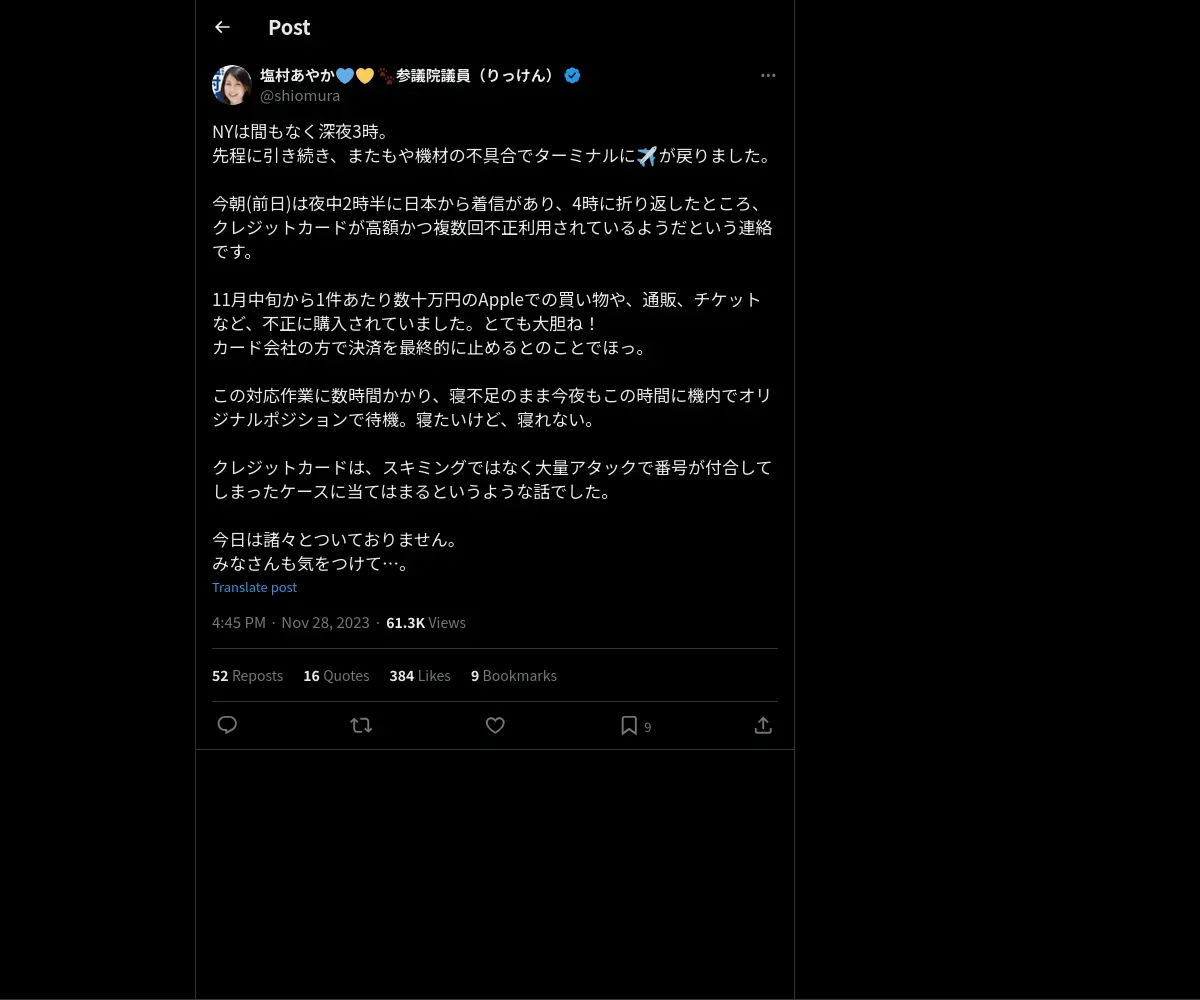
Task: Show the 384 Likes list
Action: tap(420, 676)
